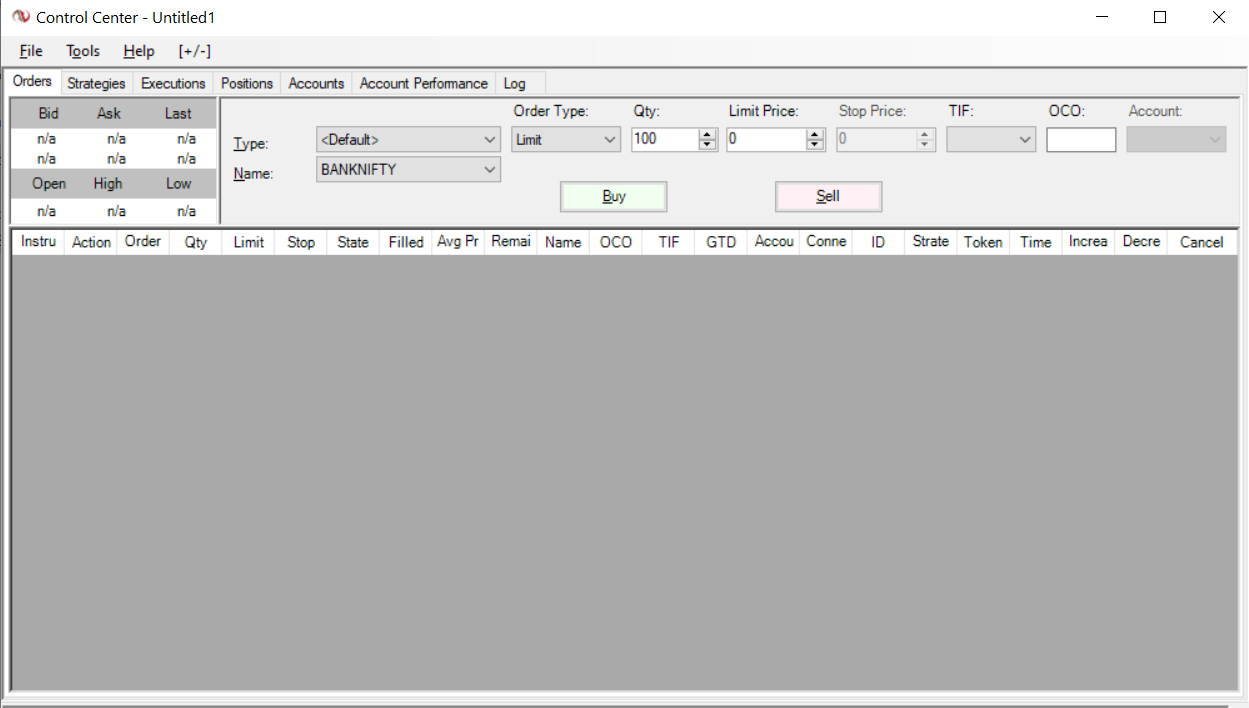Click the Decre column header
1249x708 pixels.
[1141, 242]
